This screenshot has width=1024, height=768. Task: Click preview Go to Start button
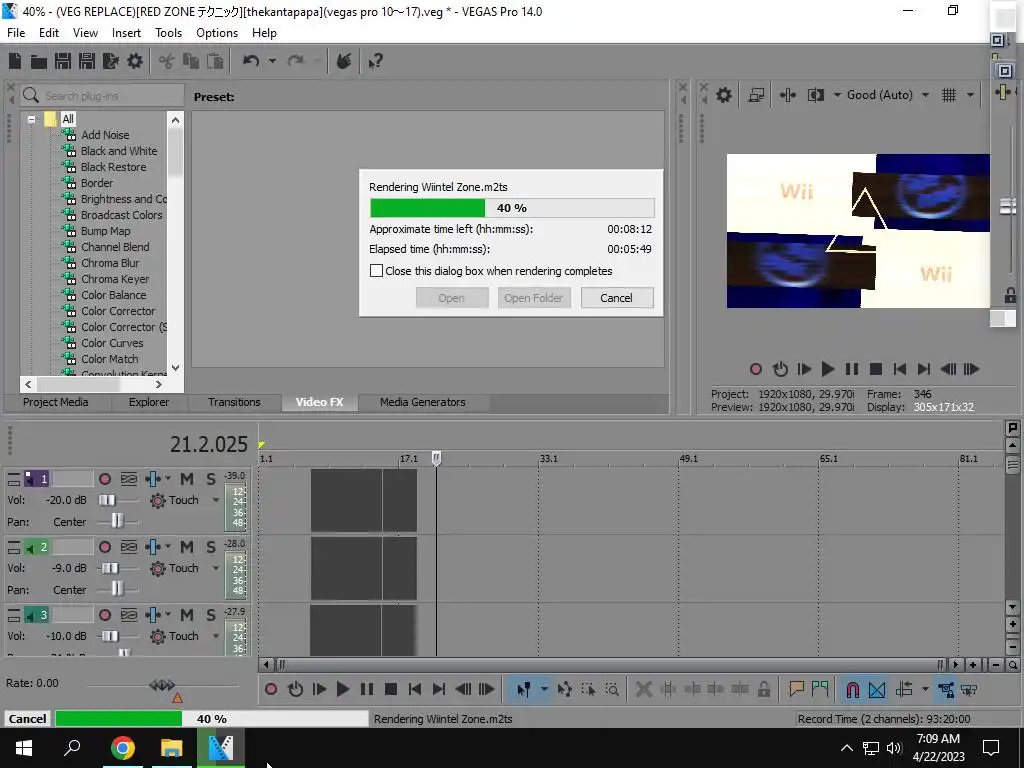899,369
